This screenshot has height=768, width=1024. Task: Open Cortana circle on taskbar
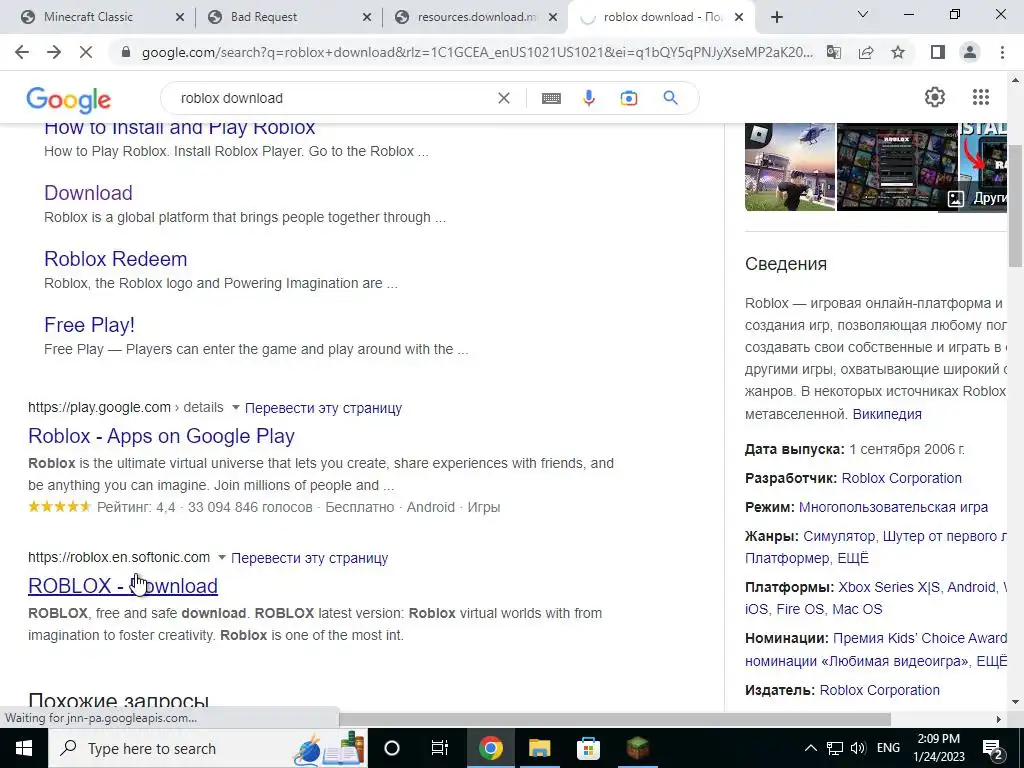391,748
